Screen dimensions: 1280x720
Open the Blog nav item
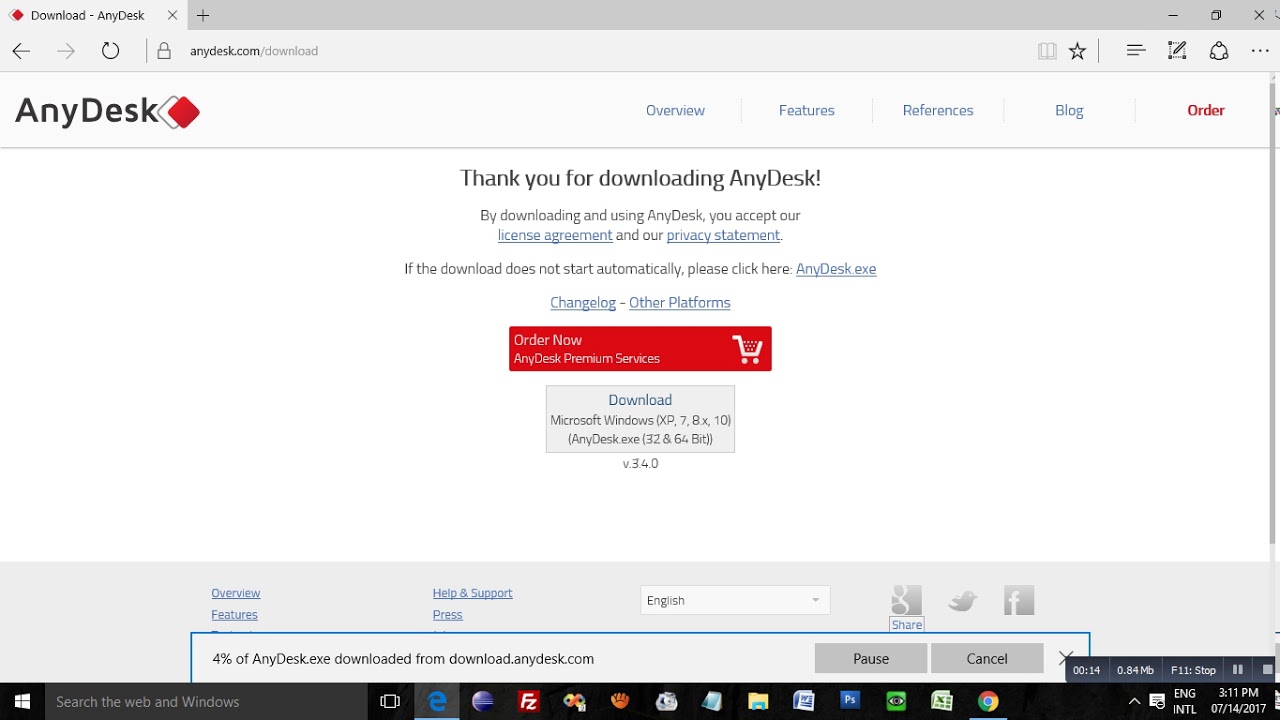(x=1069, y=111)
